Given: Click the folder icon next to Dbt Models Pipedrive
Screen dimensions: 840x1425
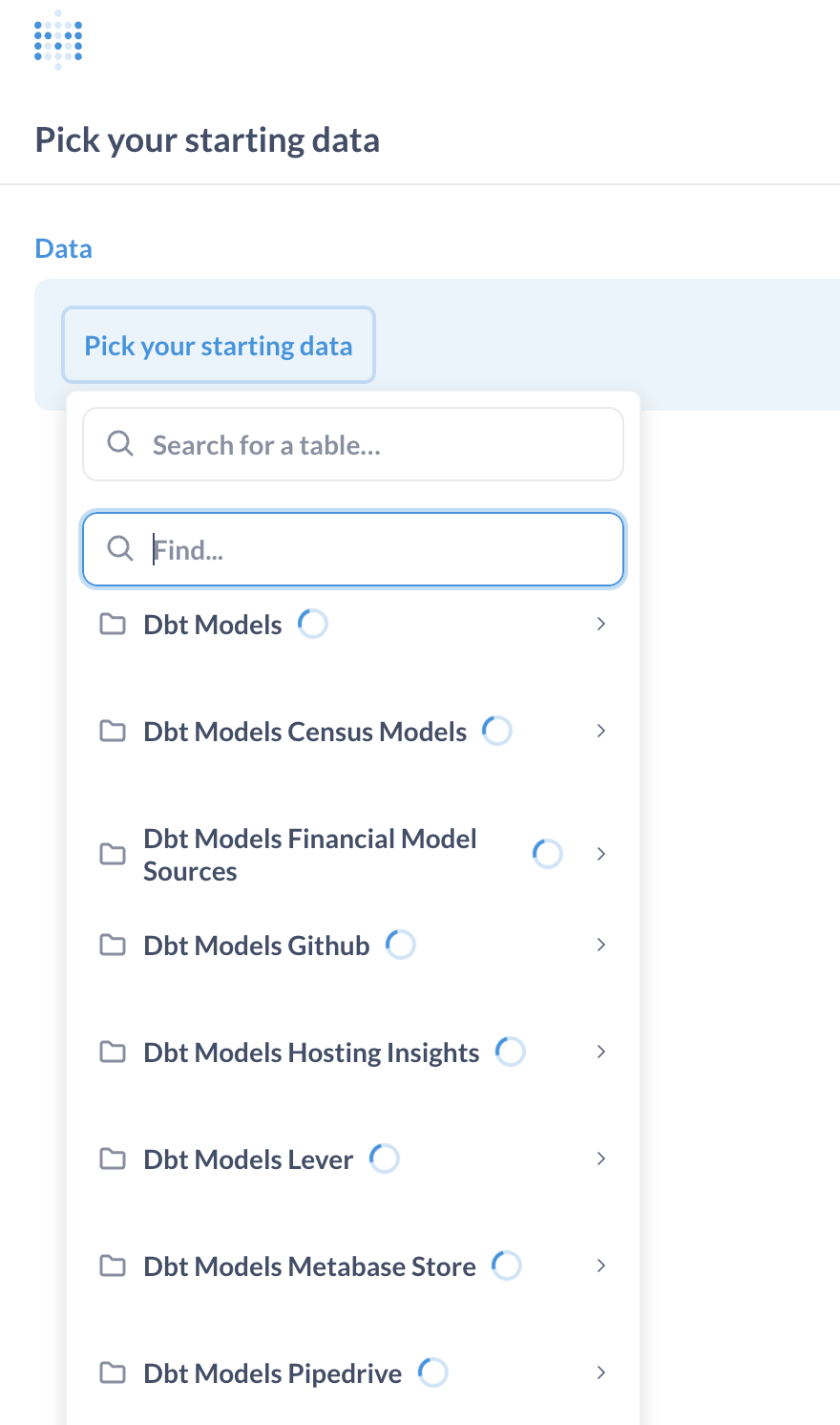Looking at the screenshot, I should pos(113,1372).
